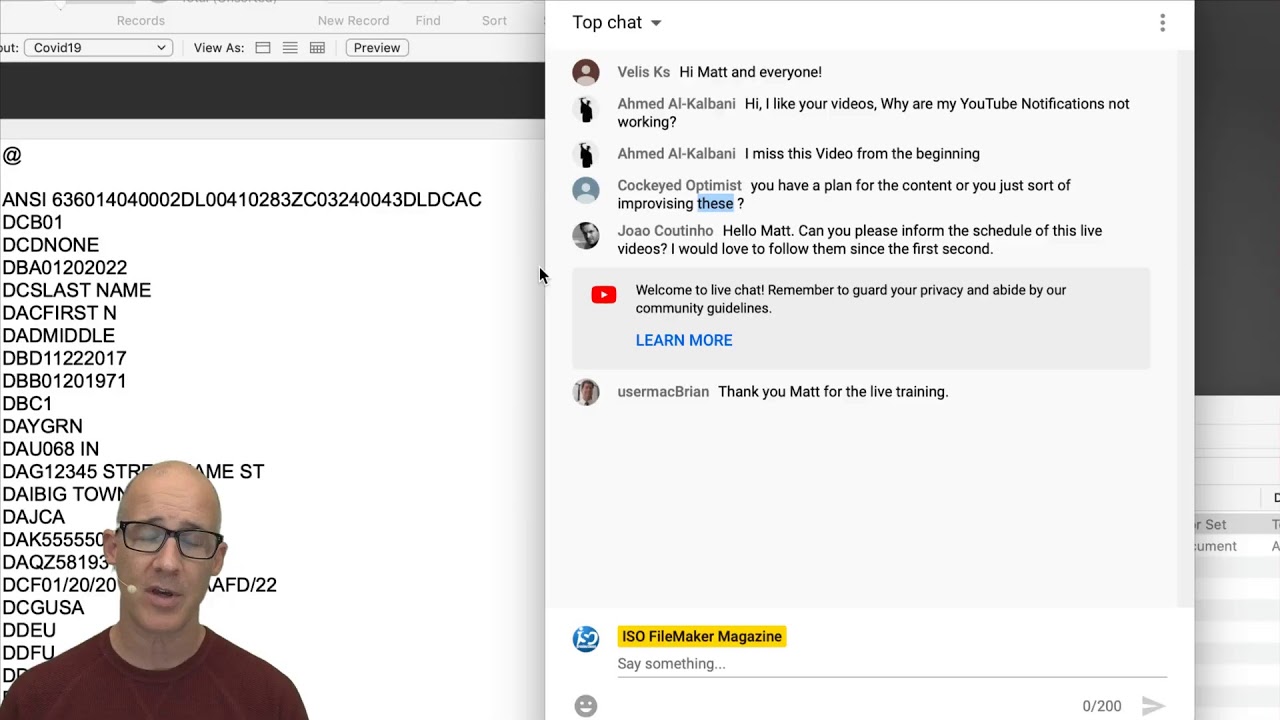Screen dimensions: 1280x720
Task: Click the 'ANSI 636014040002DL...' line
Action: 242,200
